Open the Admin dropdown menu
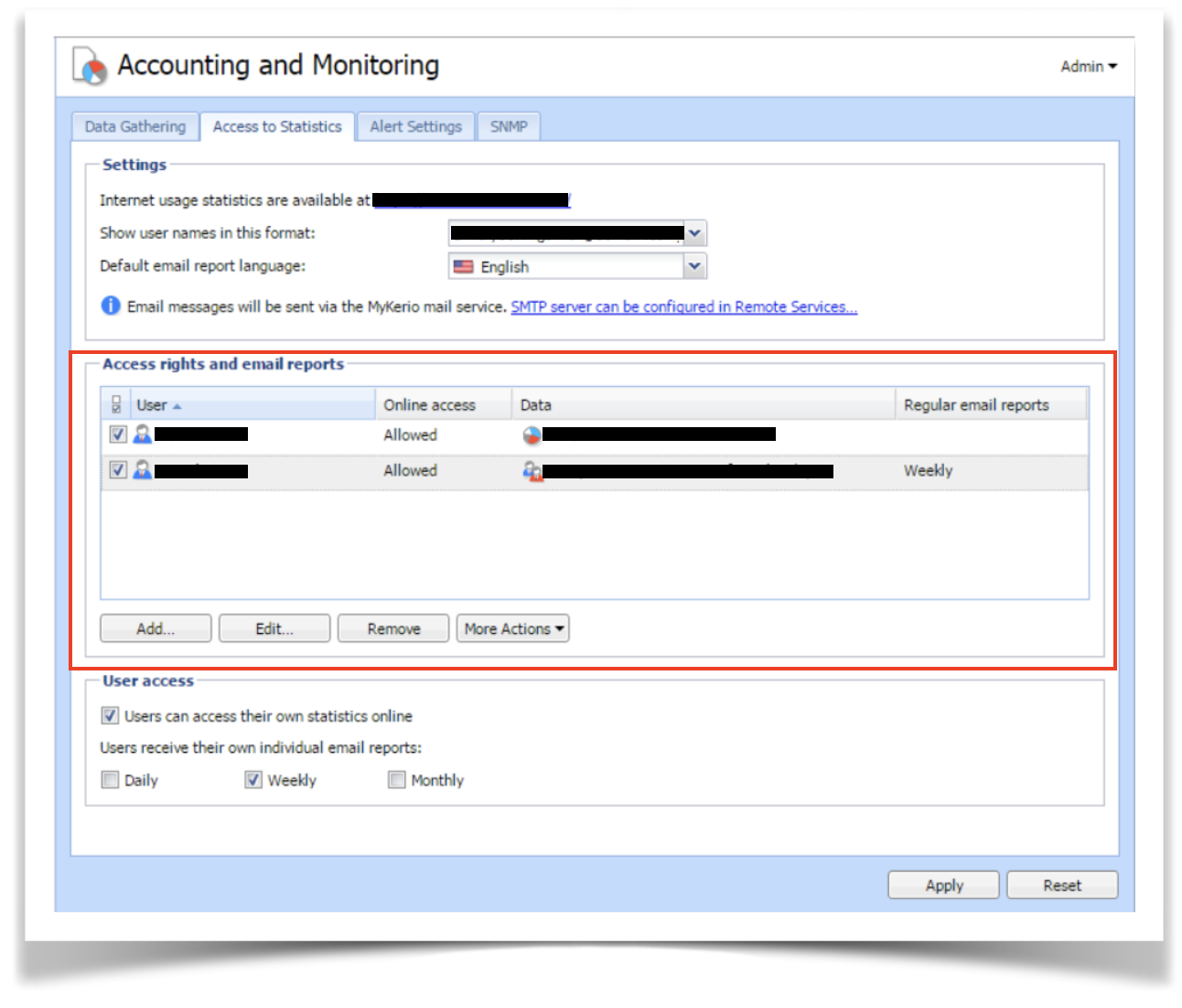The width and height of the screenshot is (1182, 1008). coord(1089,66)
